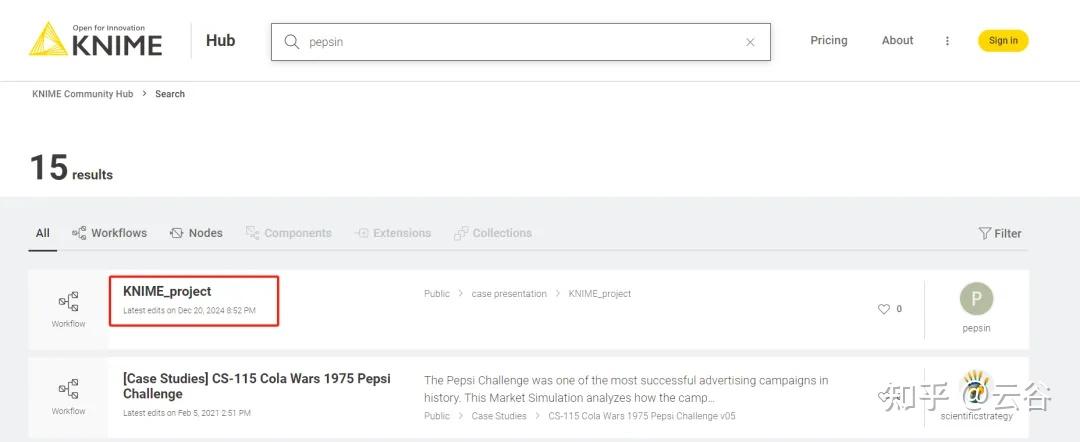Click the pepsin user avatar

pos(976,300)
